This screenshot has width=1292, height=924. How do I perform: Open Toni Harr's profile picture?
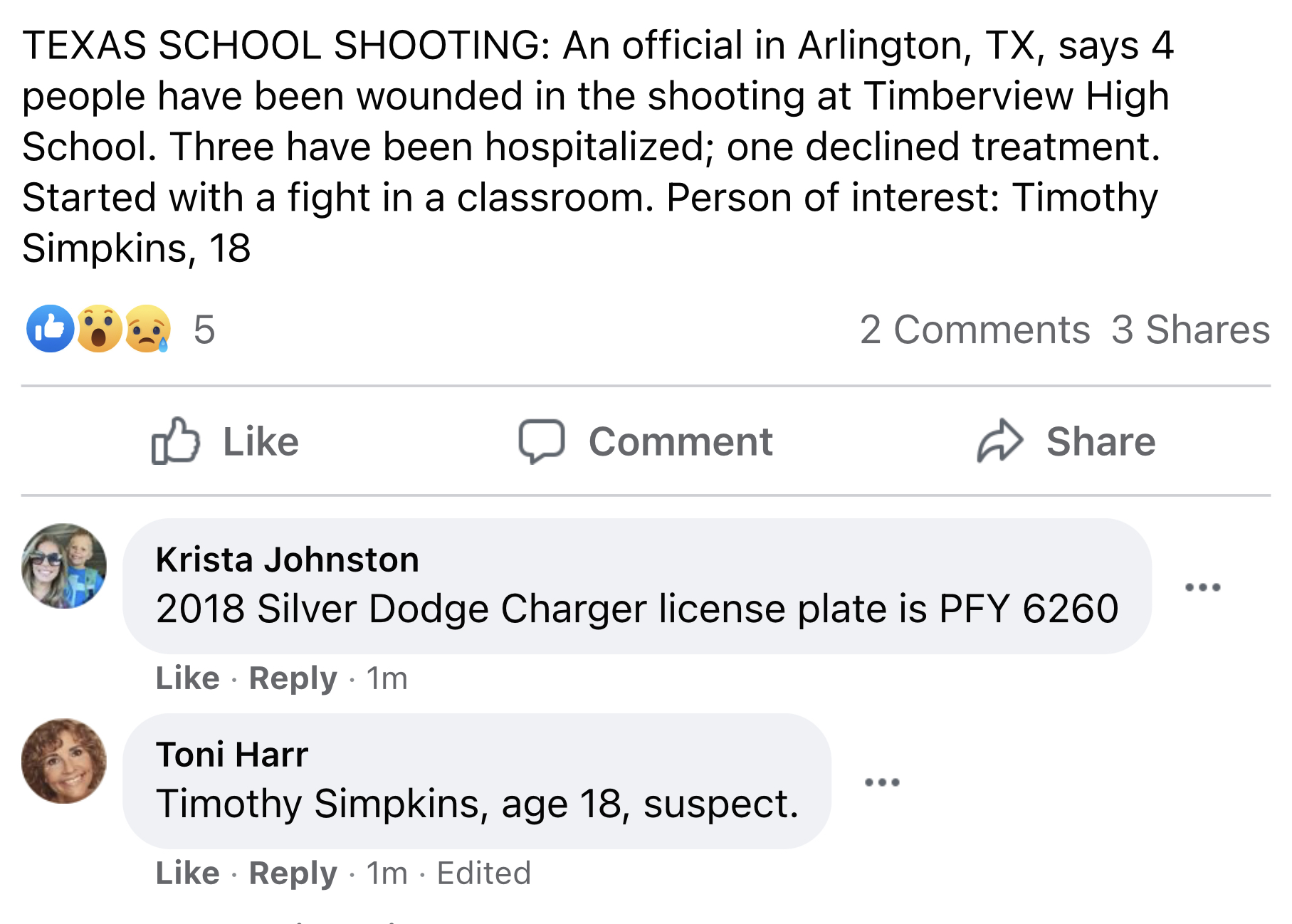(64, 761)
